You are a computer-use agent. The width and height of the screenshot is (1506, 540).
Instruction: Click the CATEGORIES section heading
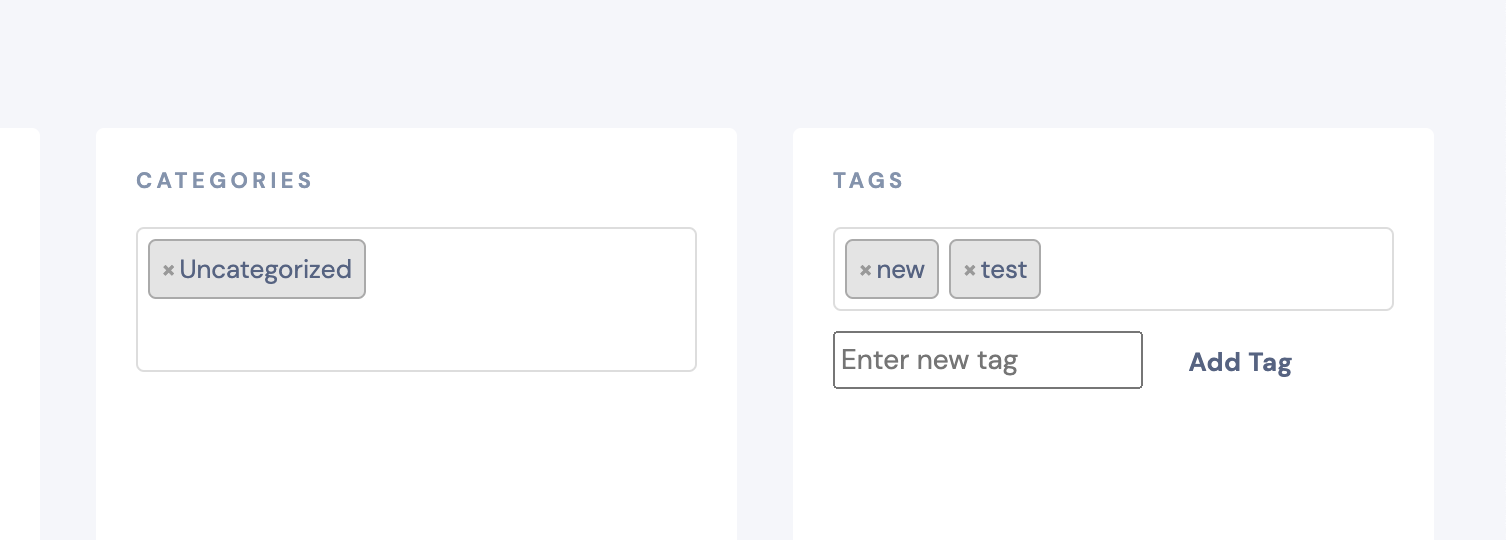click(x=225, y=181)
